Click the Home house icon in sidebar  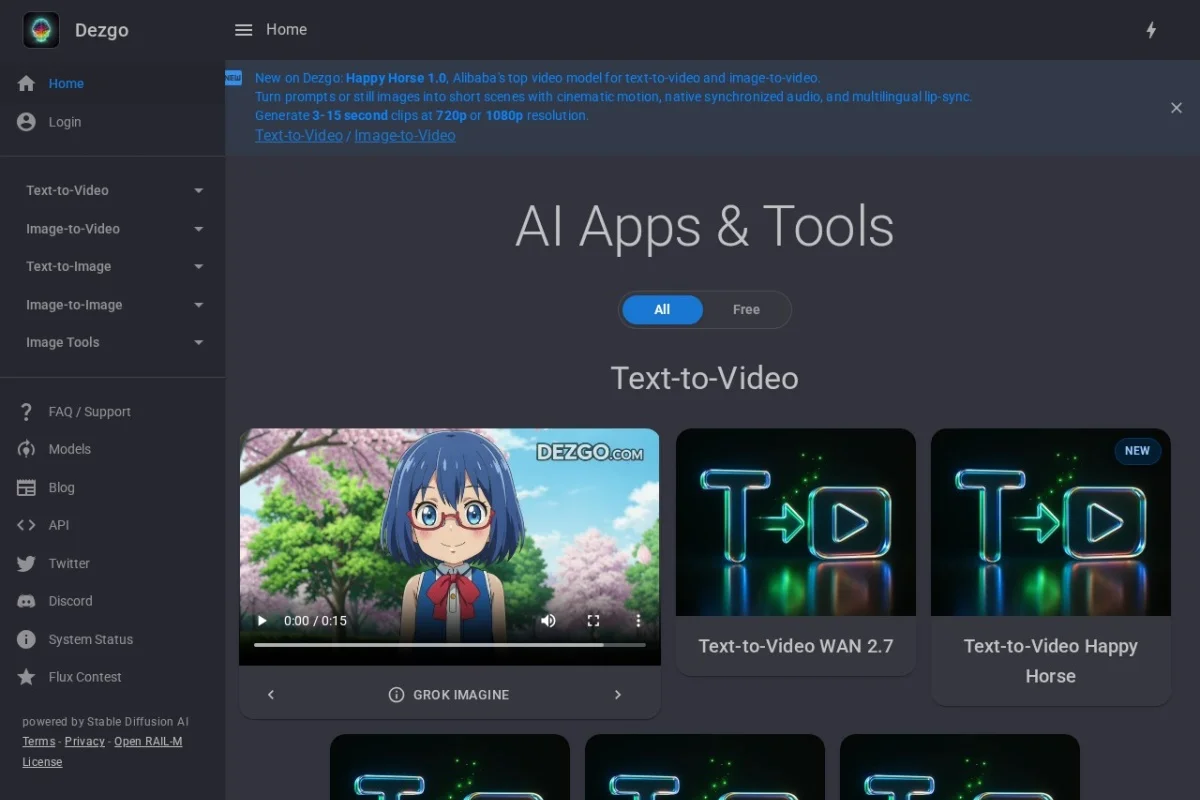point(27,84)
